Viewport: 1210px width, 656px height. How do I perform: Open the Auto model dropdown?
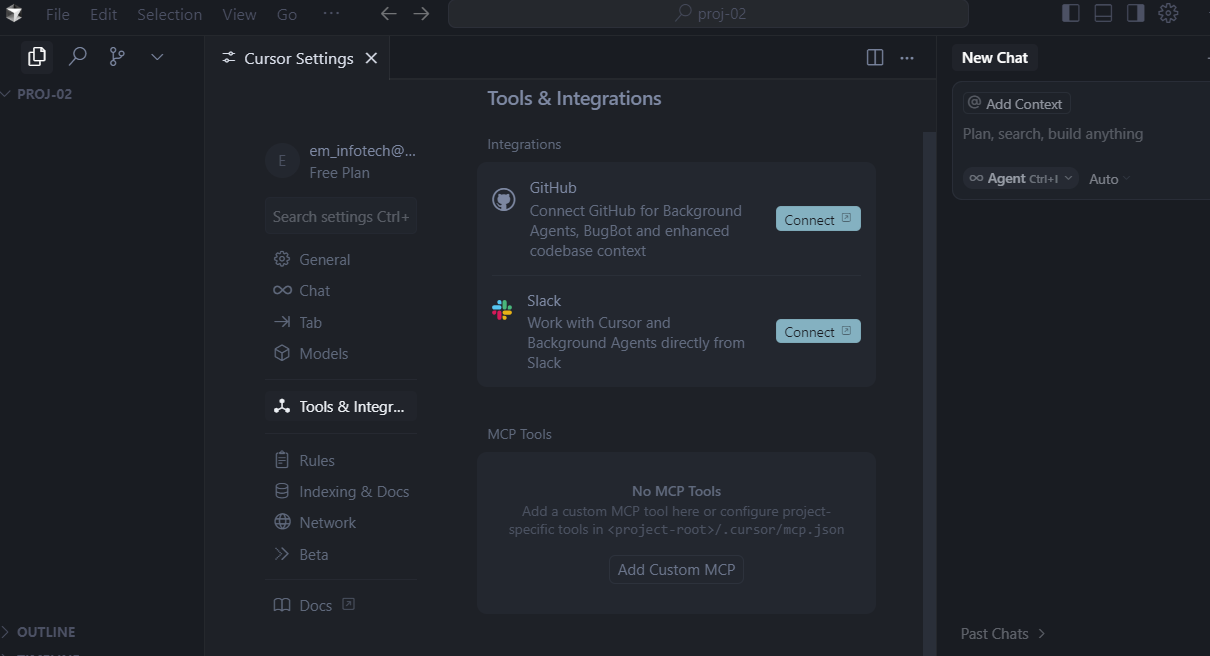click(x=1109, y=179)
